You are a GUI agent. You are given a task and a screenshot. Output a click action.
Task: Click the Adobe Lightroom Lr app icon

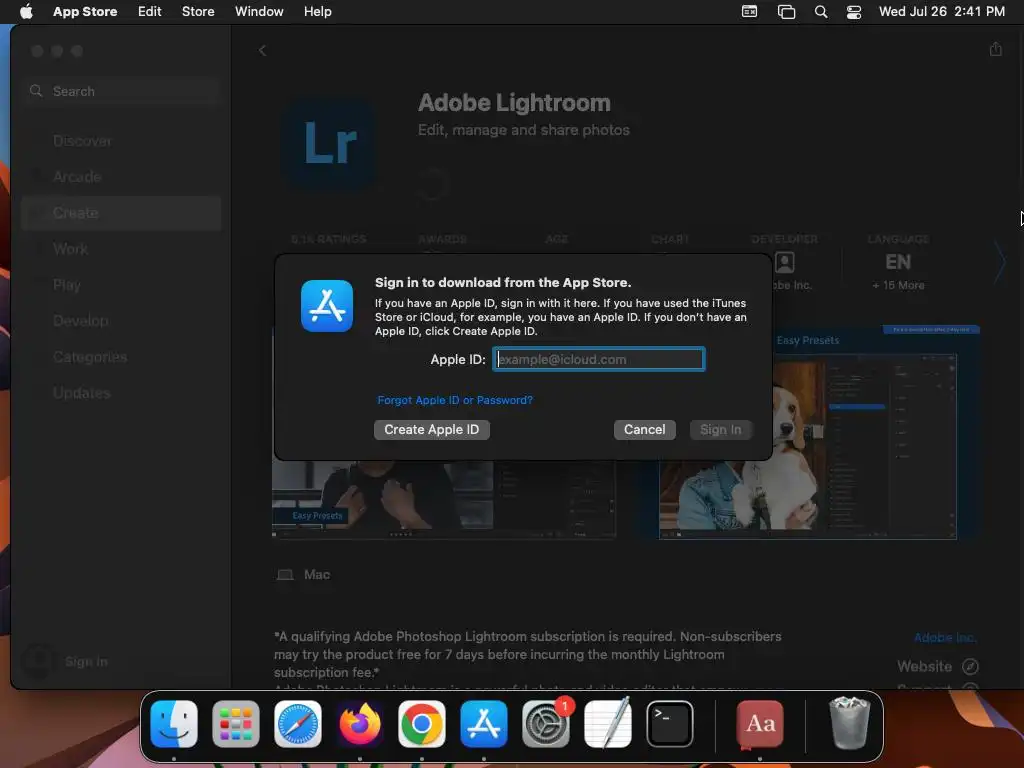click(x=330, y=144)
